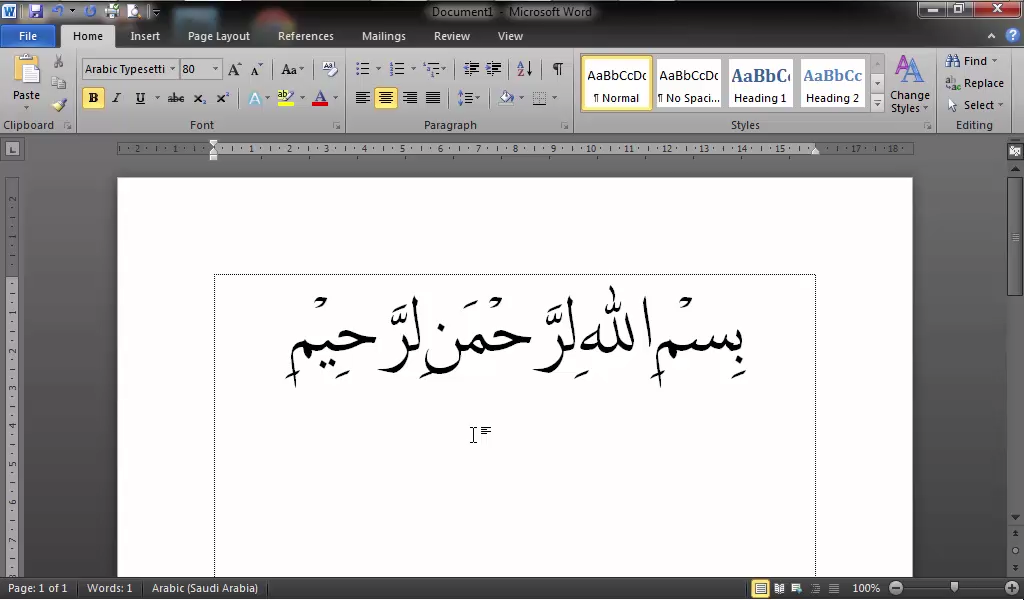
Task: Click the Cut scissors icon
Action: point(58,62)
